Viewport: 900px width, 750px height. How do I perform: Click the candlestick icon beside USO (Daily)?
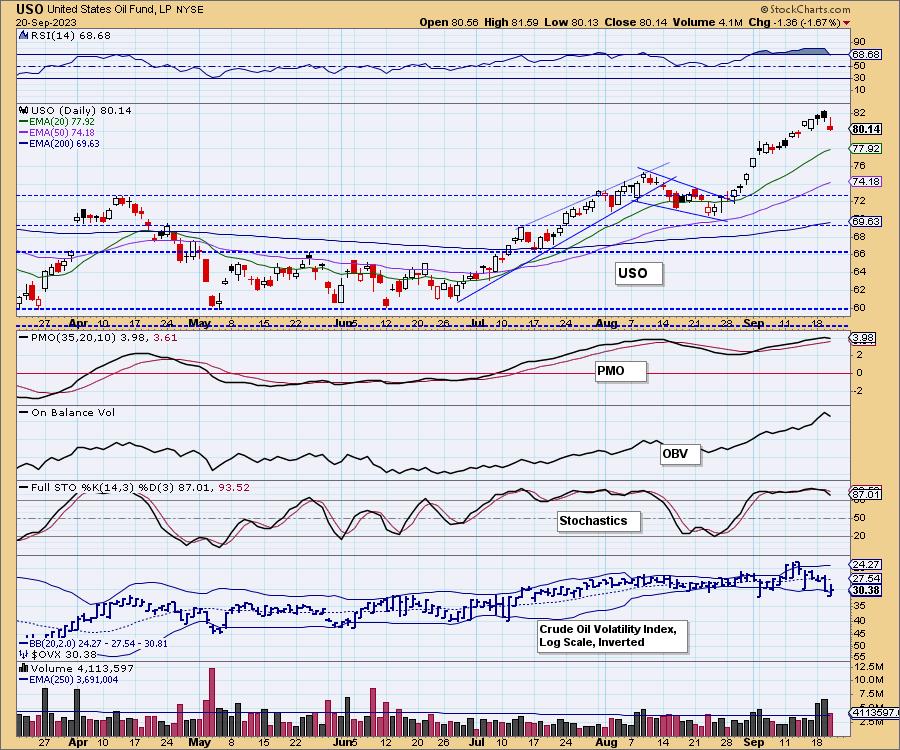point(24,110)
